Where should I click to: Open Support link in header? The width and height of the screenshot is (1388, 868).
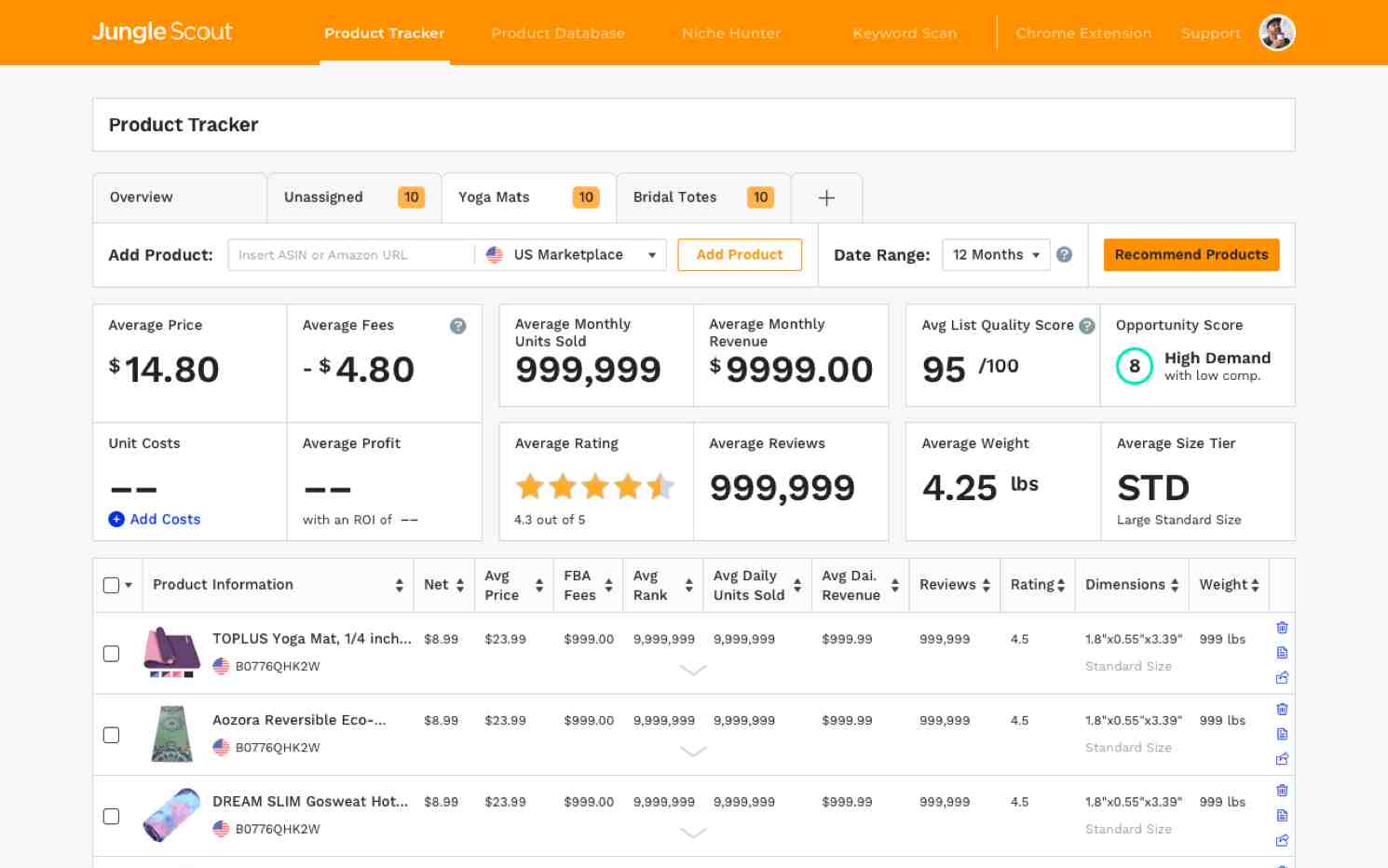click(1210, 33)
